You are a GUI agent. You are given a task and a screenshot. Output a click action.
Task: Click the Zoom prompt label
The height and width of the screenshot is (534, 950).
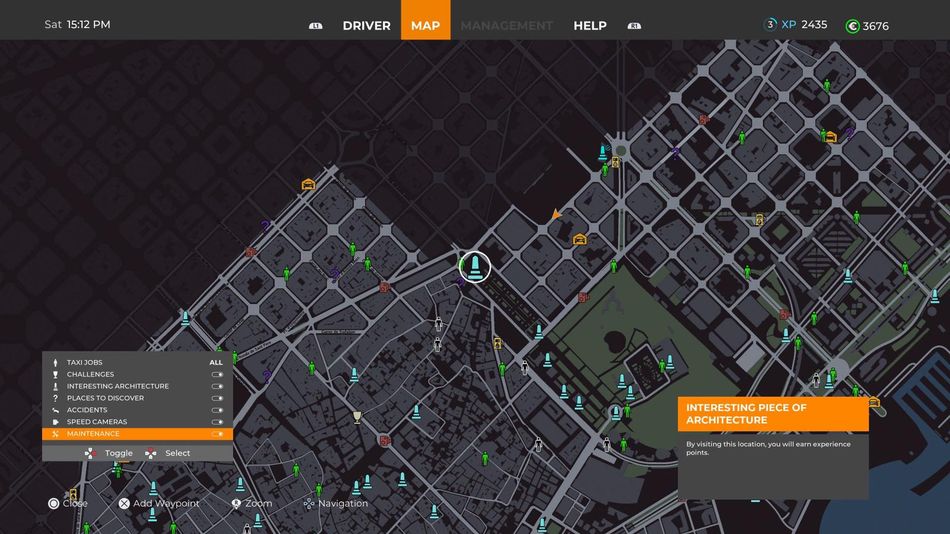click(x=259, y=504)
